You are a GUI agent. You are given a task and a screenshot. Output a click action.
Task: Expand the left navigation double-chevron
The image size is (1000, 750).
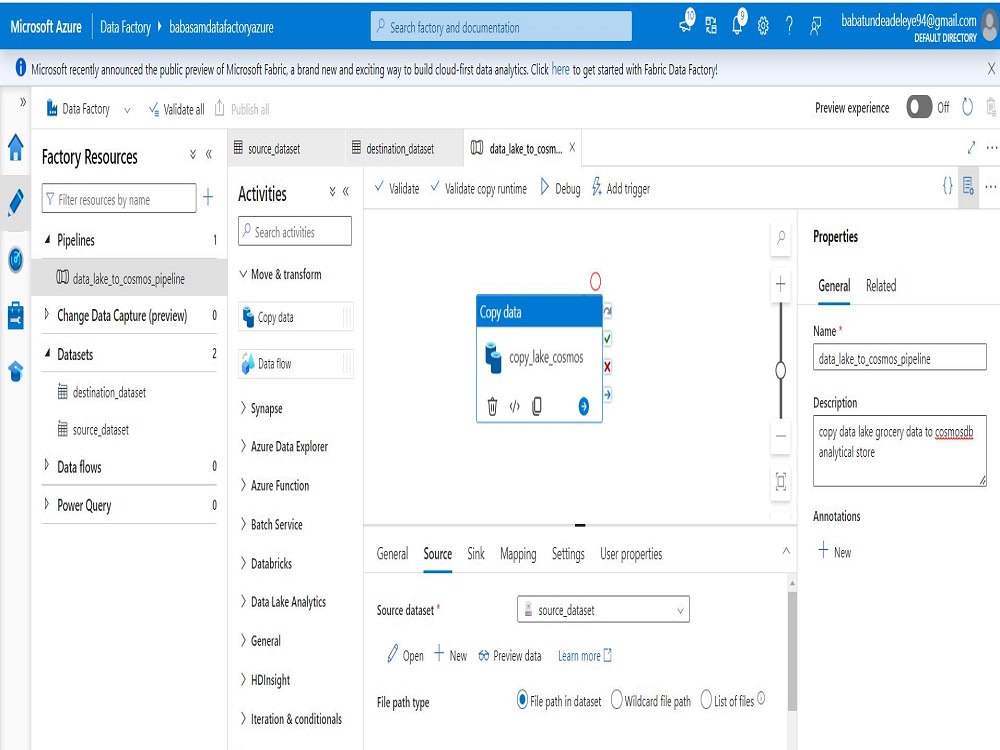pos(23,101)
